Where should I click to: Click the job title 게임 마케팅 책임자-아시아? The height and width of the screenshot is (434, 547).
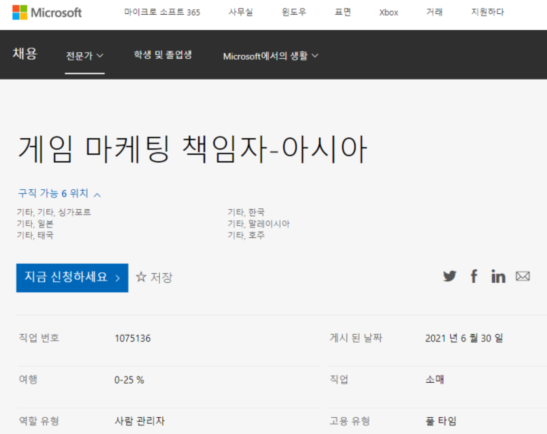point(192,149)
